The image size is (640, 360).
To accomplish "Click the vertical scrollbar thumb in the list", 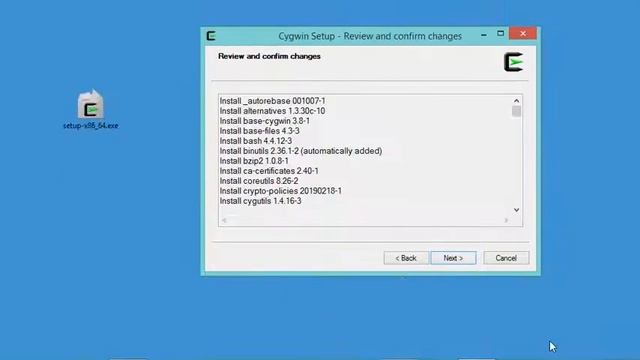I will (x=516, y=111).
